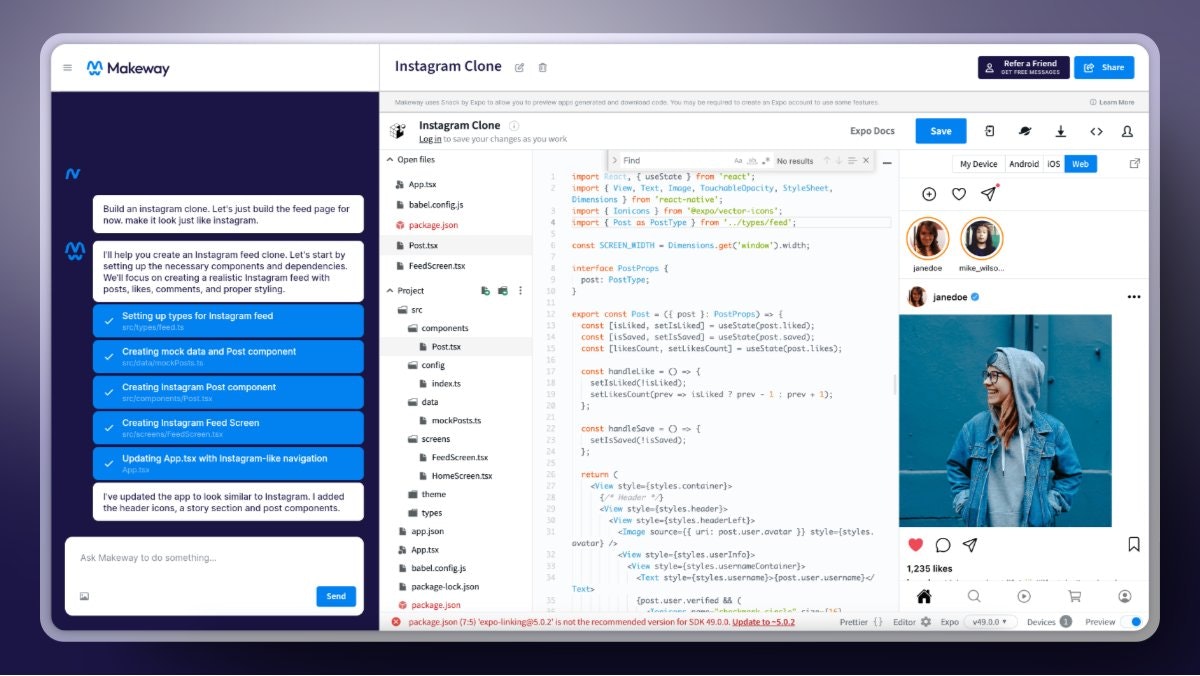Open Project panel three-dot menu

pos(520,291)
